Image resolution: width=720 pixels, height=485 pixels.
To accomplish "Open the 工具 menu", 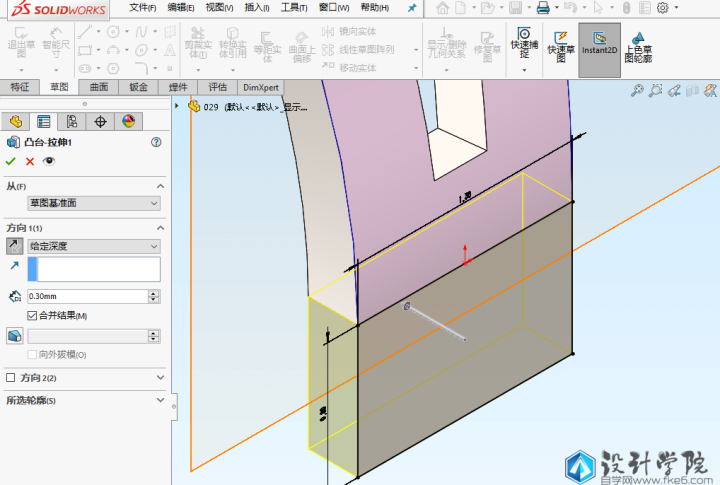I will point(294,7).
